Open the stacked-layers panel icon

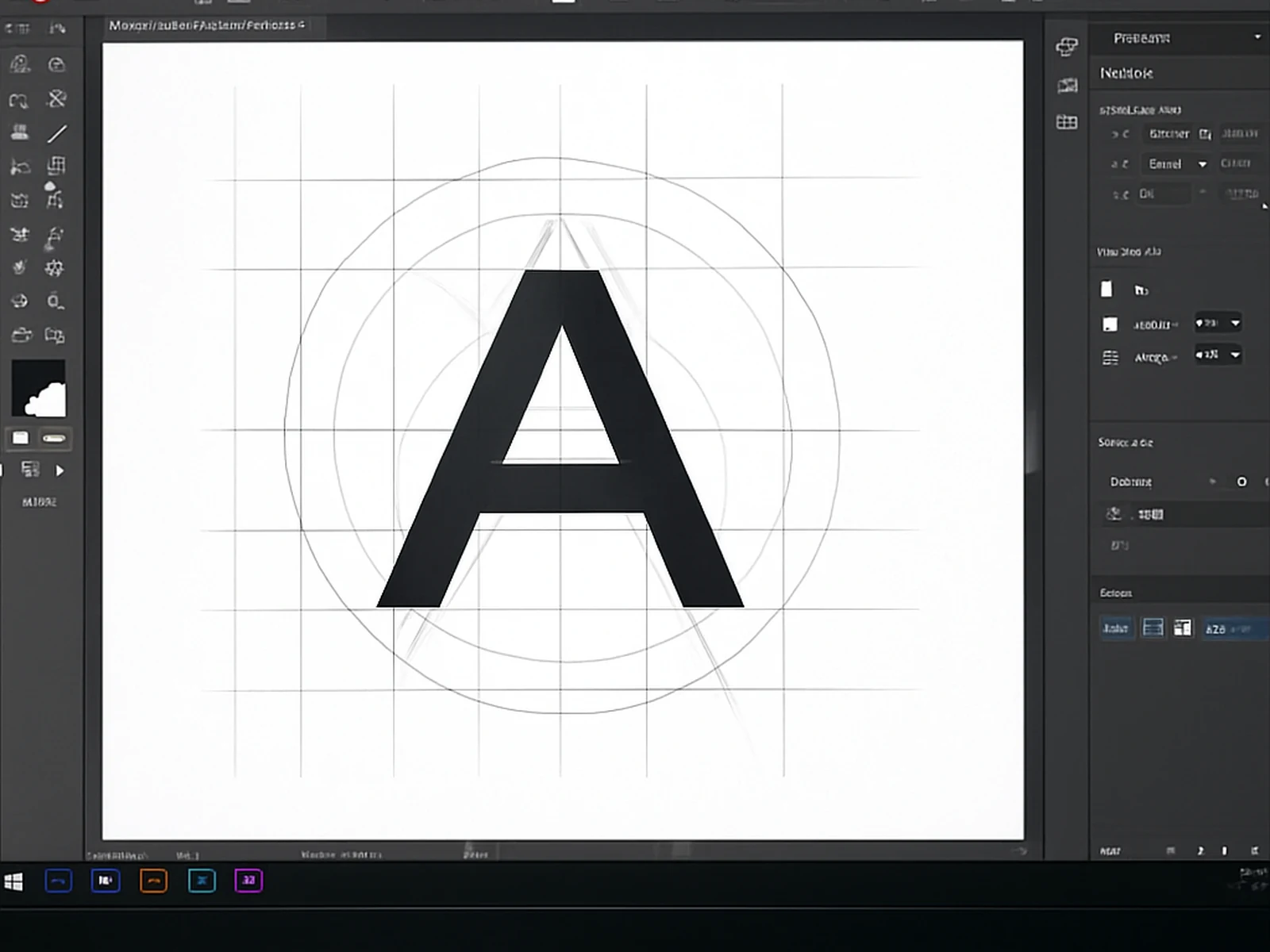click(1067, 47)
